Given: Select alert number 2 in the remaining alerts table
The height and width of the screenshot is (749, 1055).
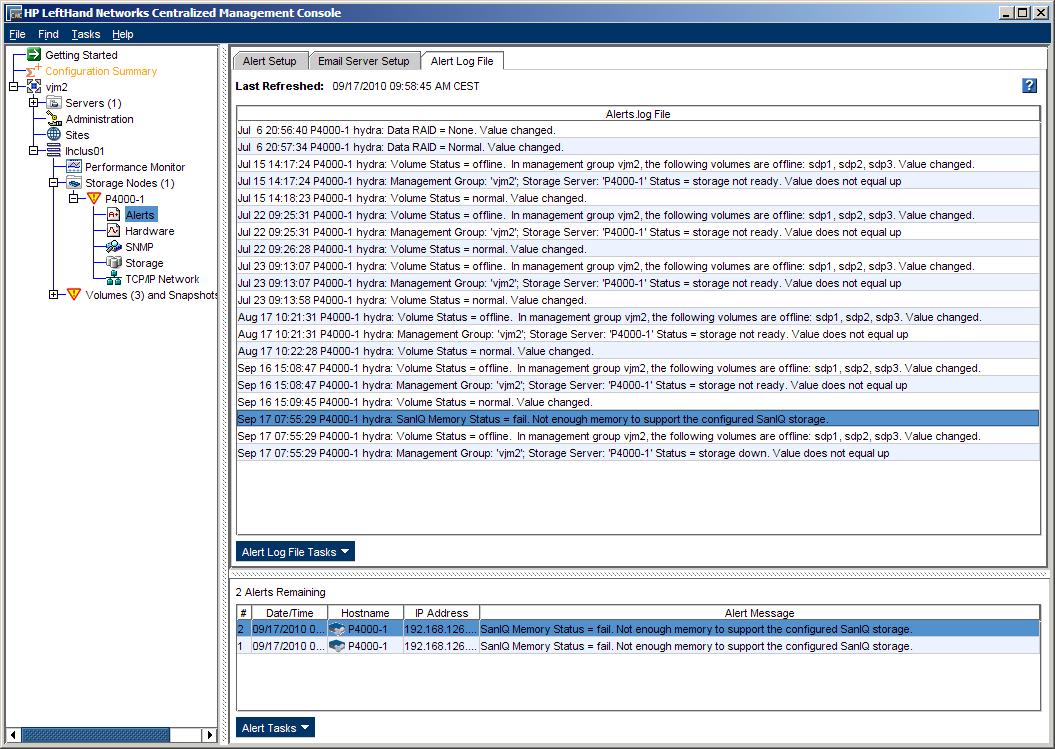Looking at the screenshot, I should [638, 629].
